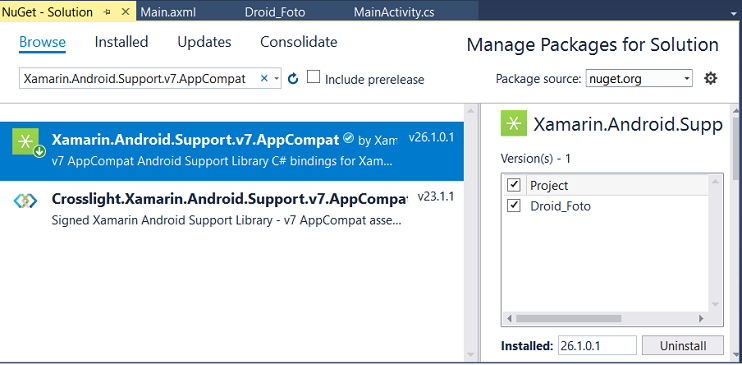The width and height of the screenshot is (742, 365).
Task: Click the Uninstall button
Action: (683, 346)
